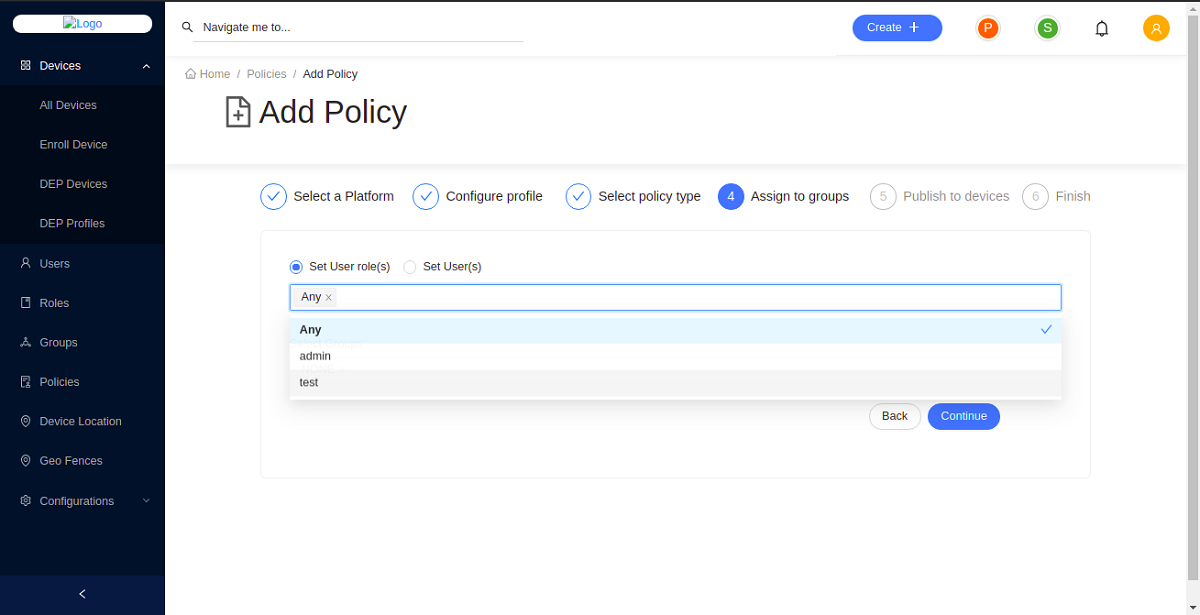Click the search magnifier icon
Image resolution: width=1200 pixels, height=615 pixels.
[x=187, y=27]
